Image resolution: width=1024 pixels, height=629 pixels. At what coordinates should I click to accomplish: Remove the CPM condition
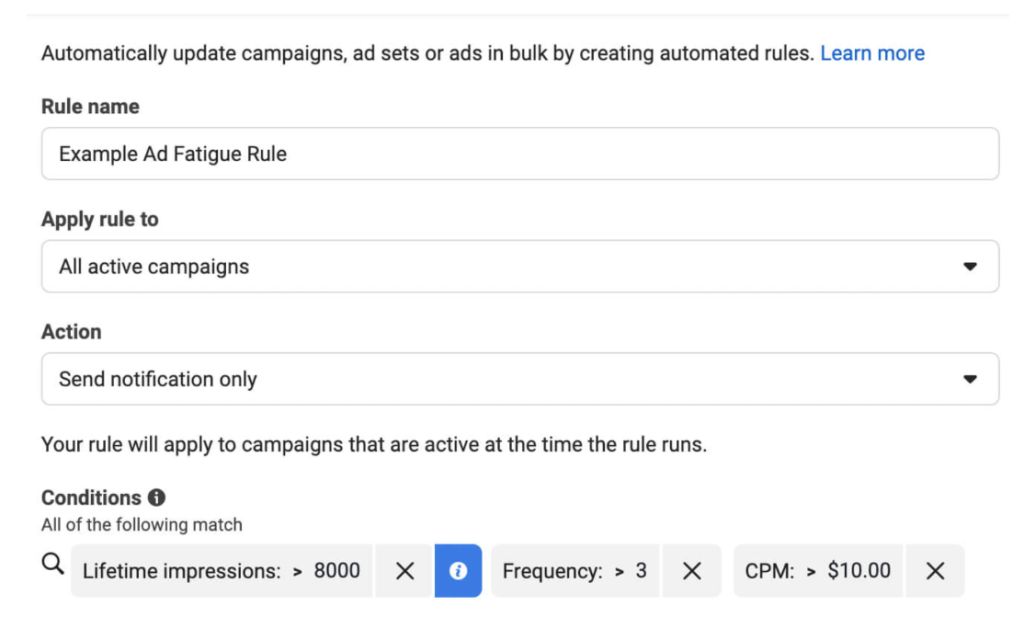click(935, 571)
